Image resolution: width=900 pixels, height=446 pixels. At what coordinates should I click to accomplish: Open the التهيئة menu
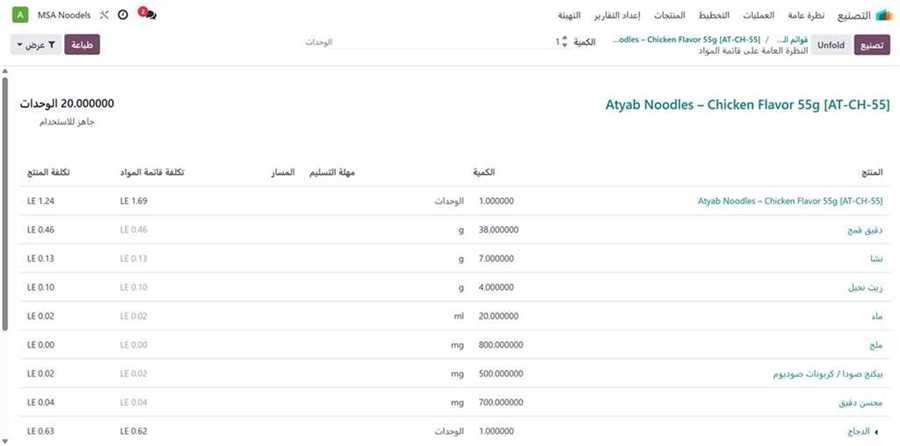click(569, 15)
